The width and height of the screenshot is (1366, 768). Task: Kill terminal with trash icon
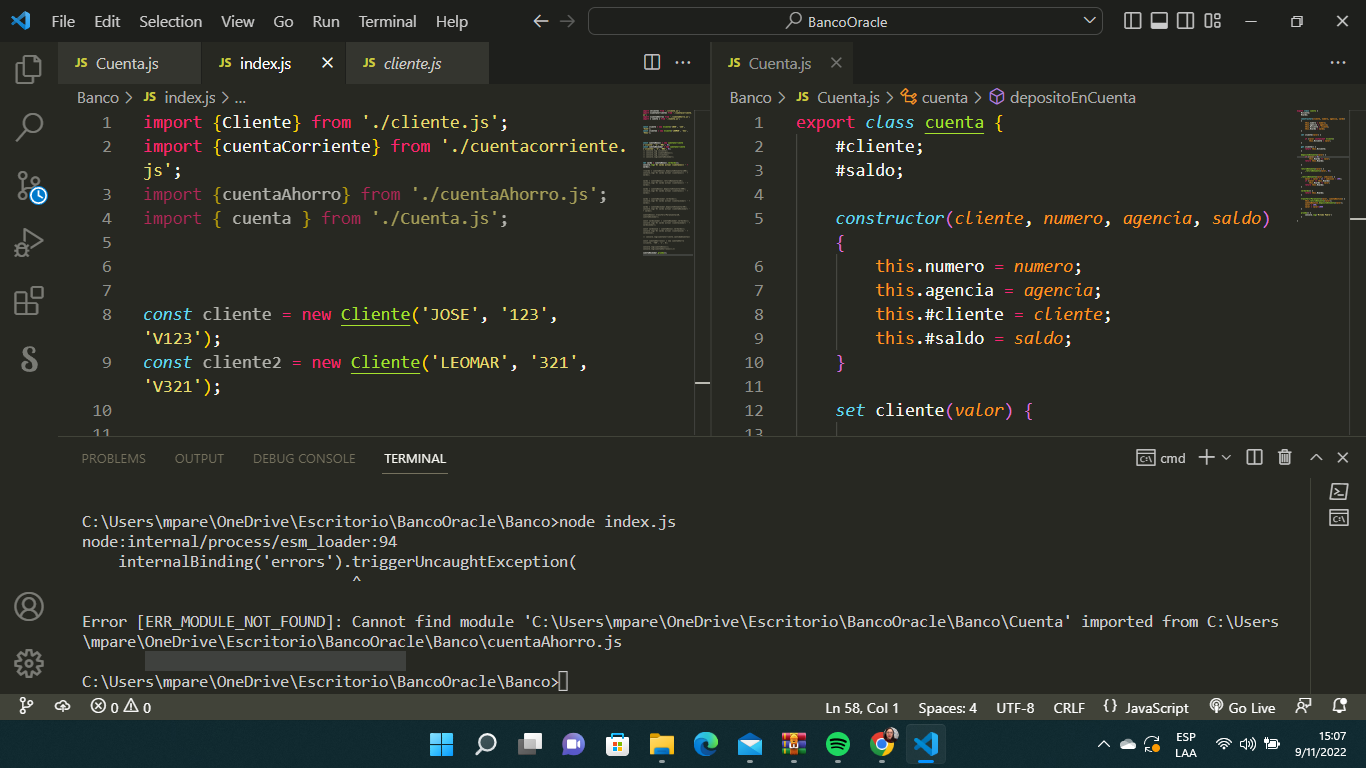tap(1285, 457)
